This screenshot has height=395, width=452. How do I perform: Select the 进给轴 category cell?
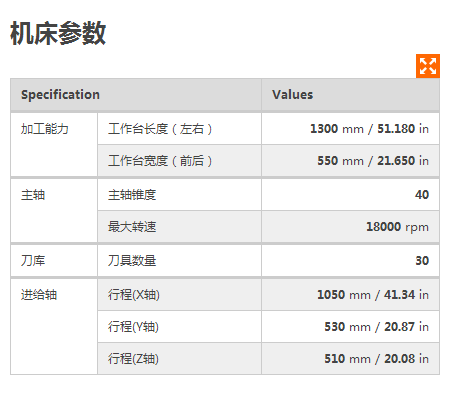(x=54, y=327)
